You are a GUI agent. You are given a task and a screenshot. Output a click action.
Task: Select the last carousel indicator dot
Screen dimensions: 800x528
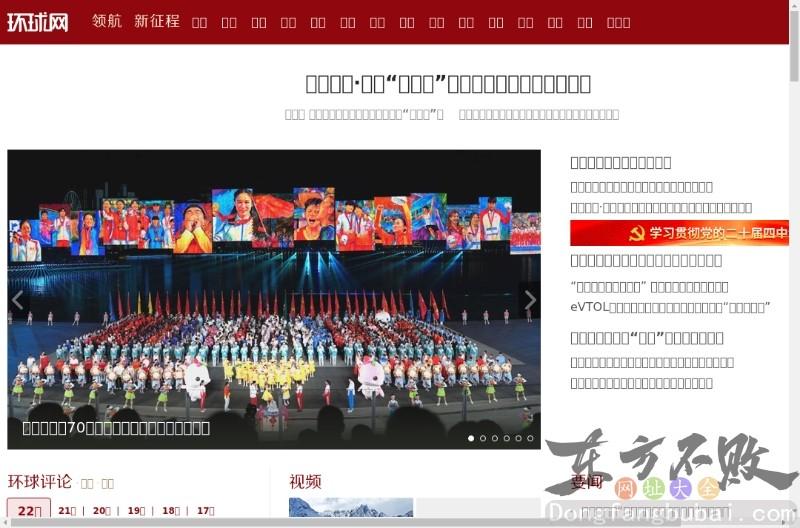(530, 438)
